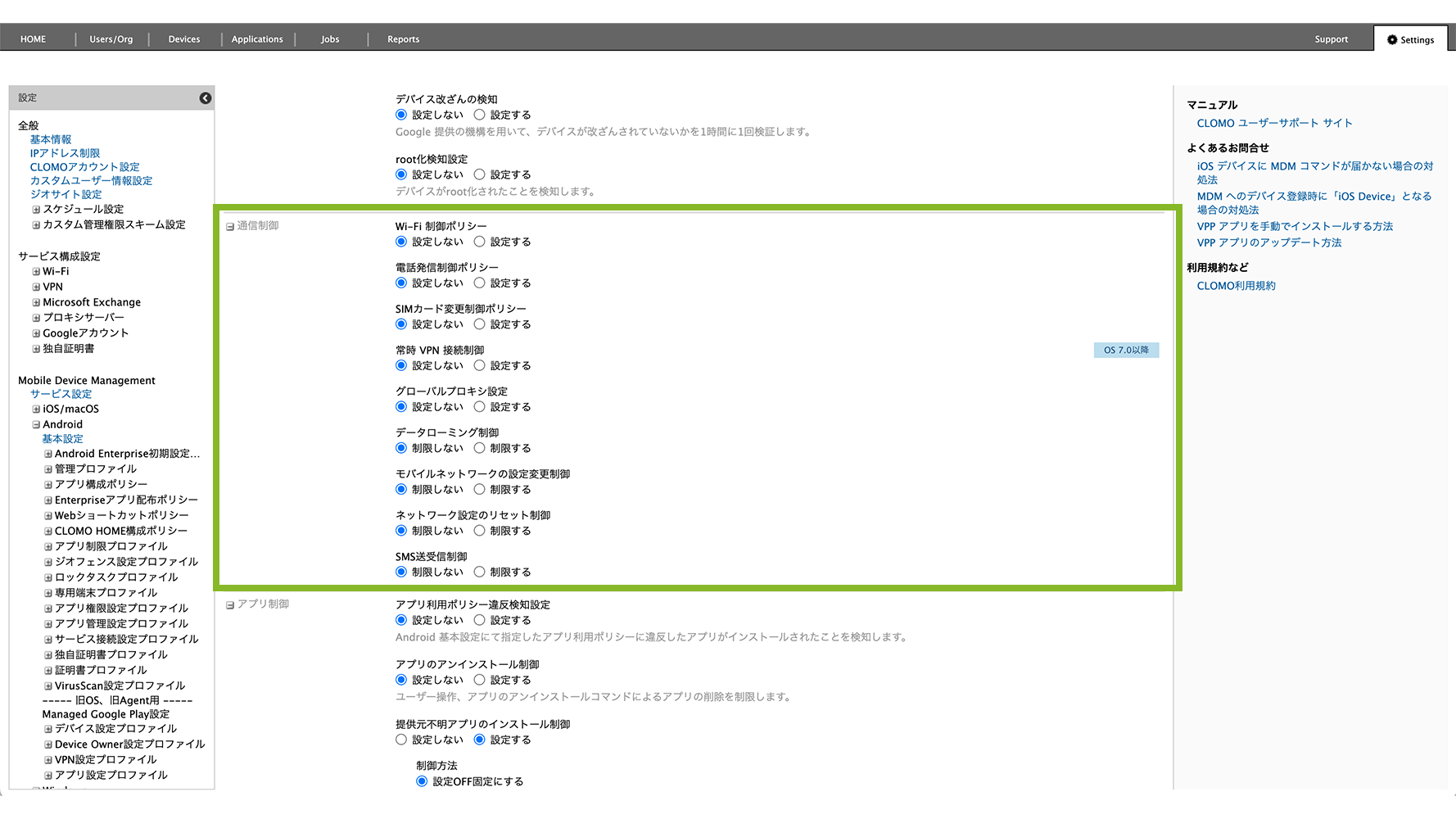
Task: Click the Settings gear icon
Action: (x=1392, y=39)
